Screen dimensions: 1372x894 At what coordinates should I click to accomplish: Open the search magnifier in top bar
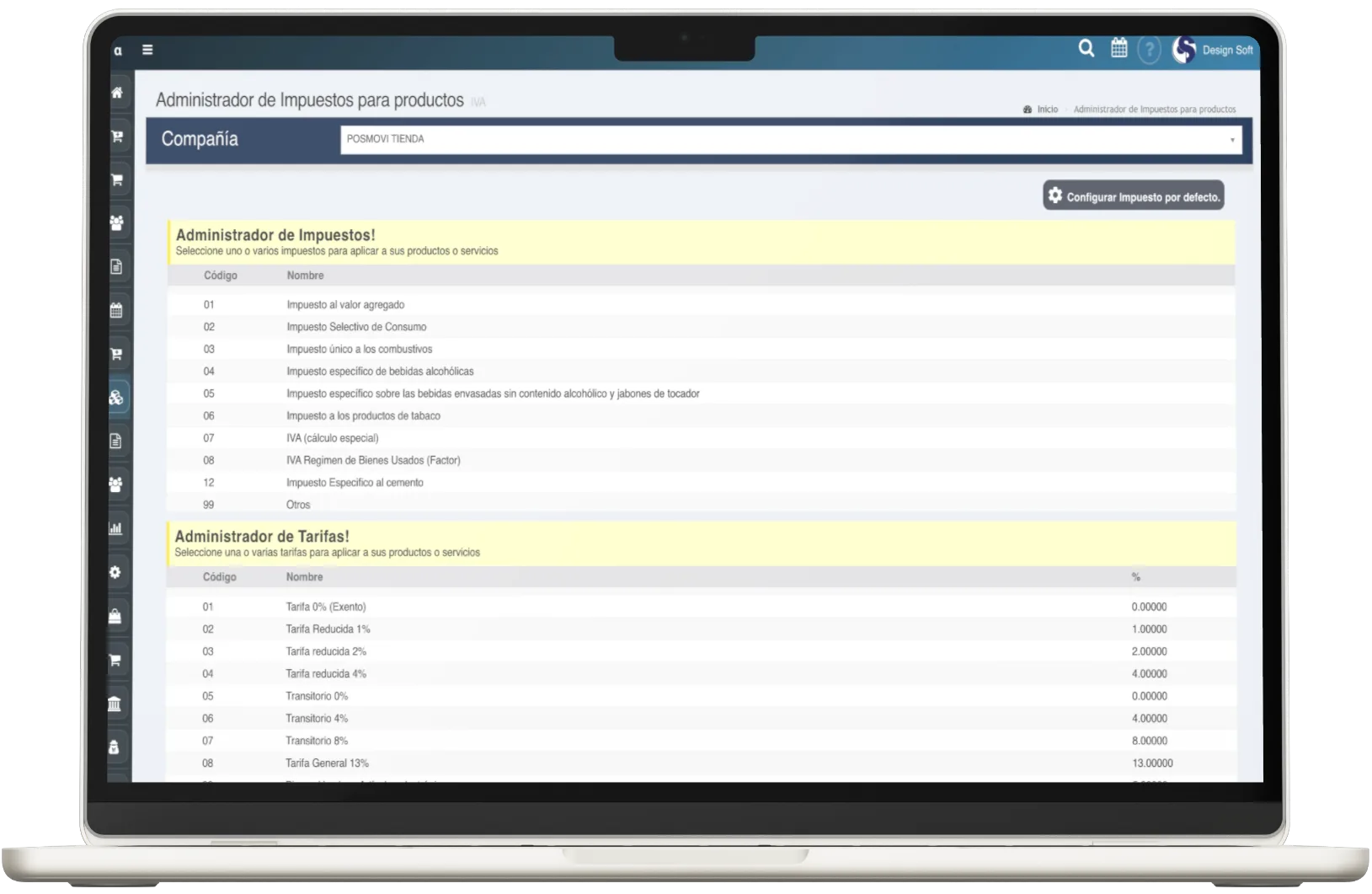(1086, 49)
